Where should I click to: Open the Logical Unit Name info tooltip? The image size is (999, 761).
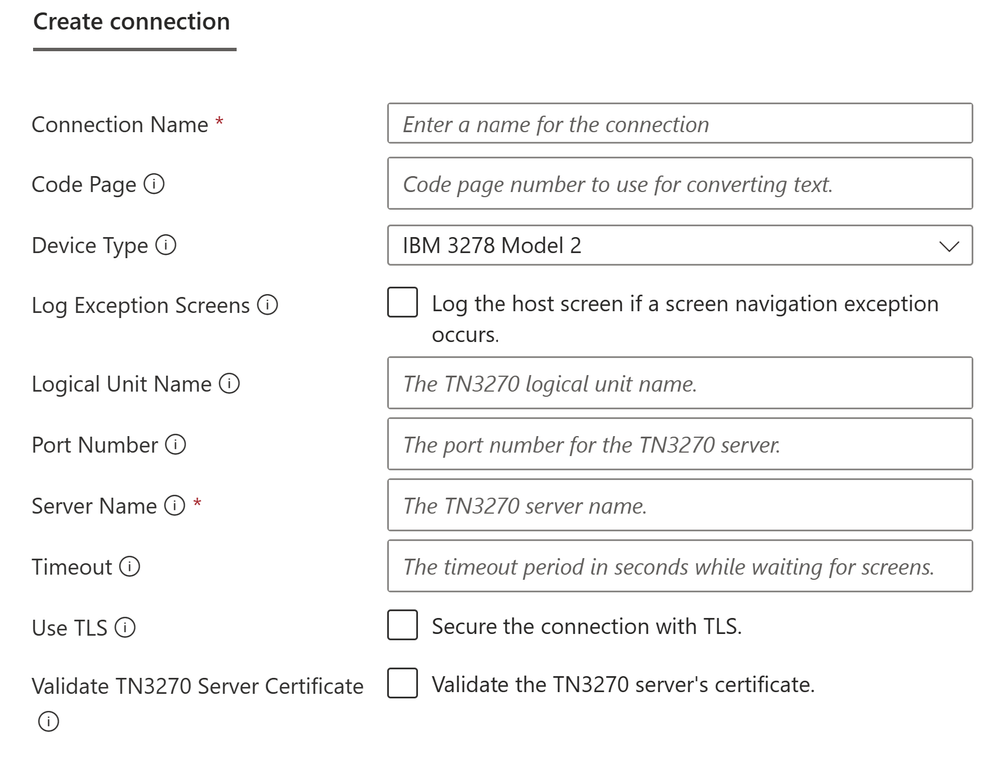click(229, 383)
